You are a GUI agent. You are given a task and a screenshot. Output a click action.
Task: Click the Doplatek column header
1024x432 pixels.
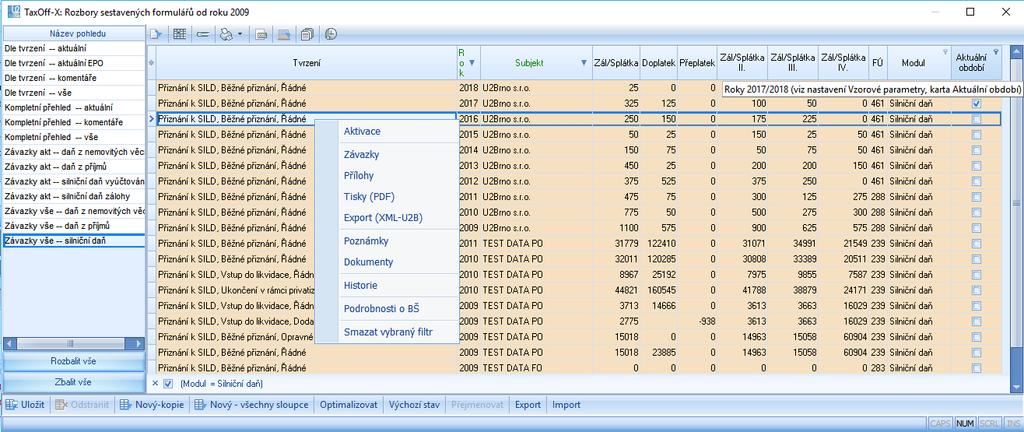point(658,63)
